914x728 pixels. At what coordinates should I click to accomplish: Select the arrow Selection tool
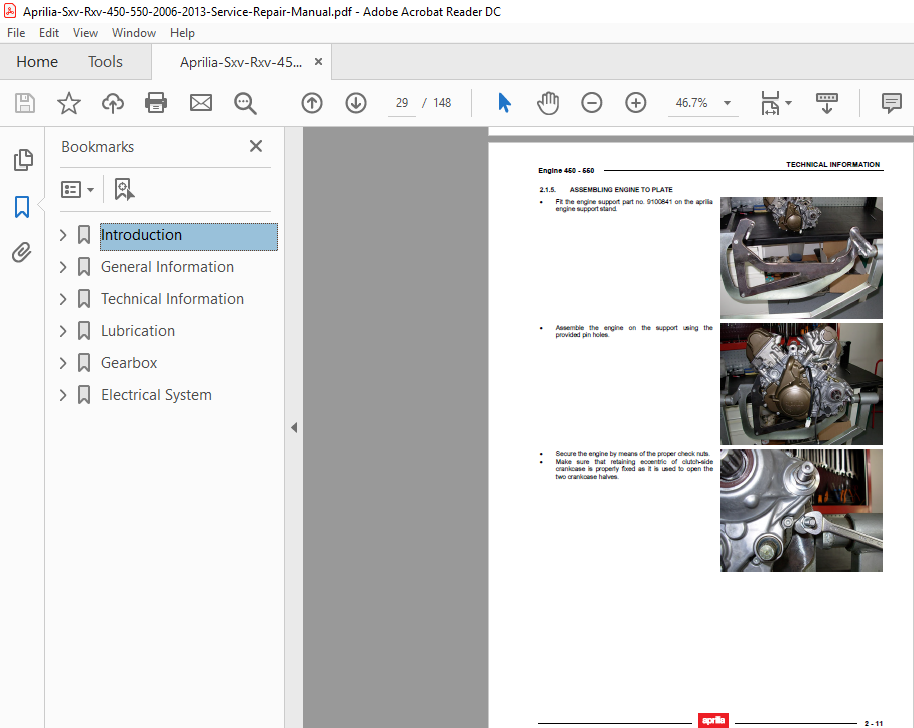click(504, 103)
